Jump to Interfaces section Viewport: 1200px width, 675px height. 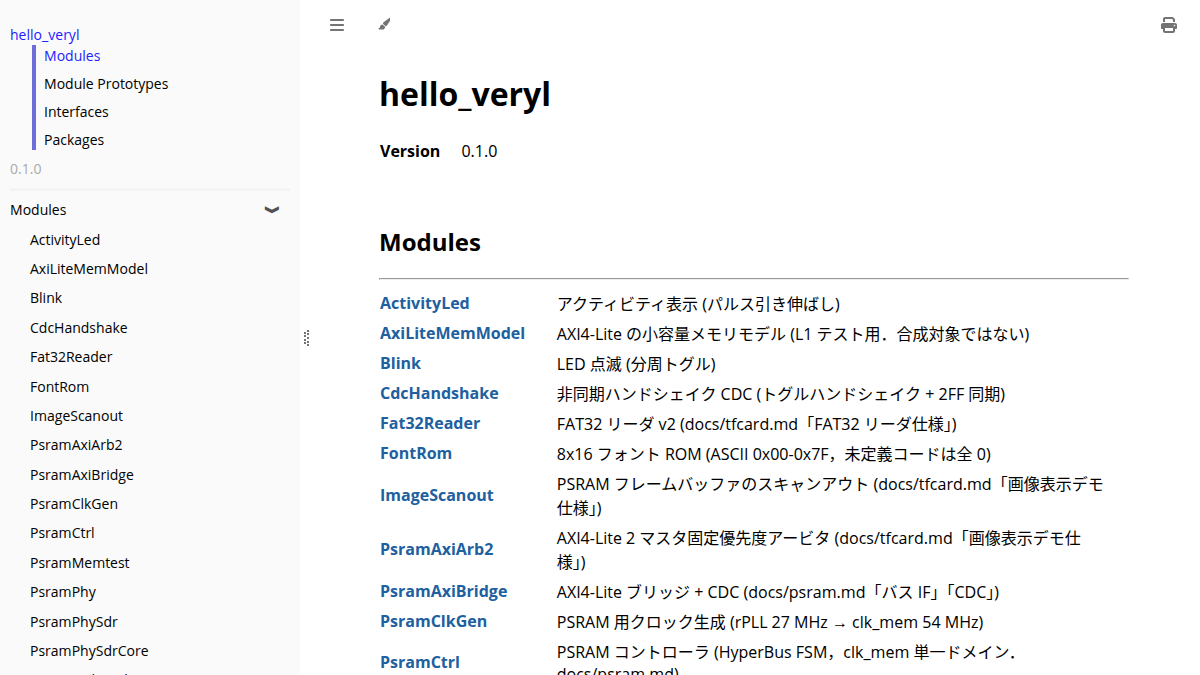pos(76,112)
